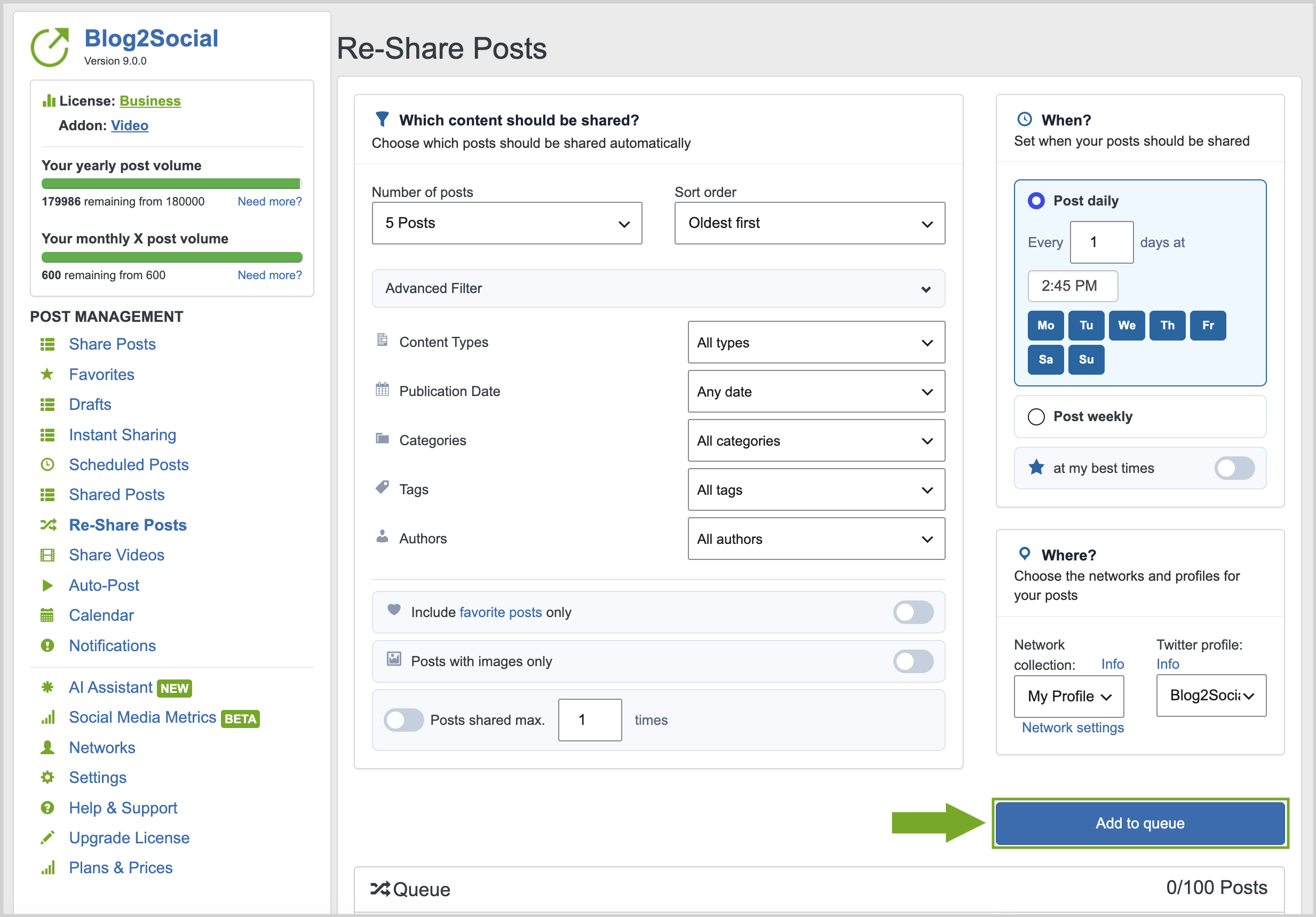Click the Social Media Metrics chart icon

click(47, 717)
